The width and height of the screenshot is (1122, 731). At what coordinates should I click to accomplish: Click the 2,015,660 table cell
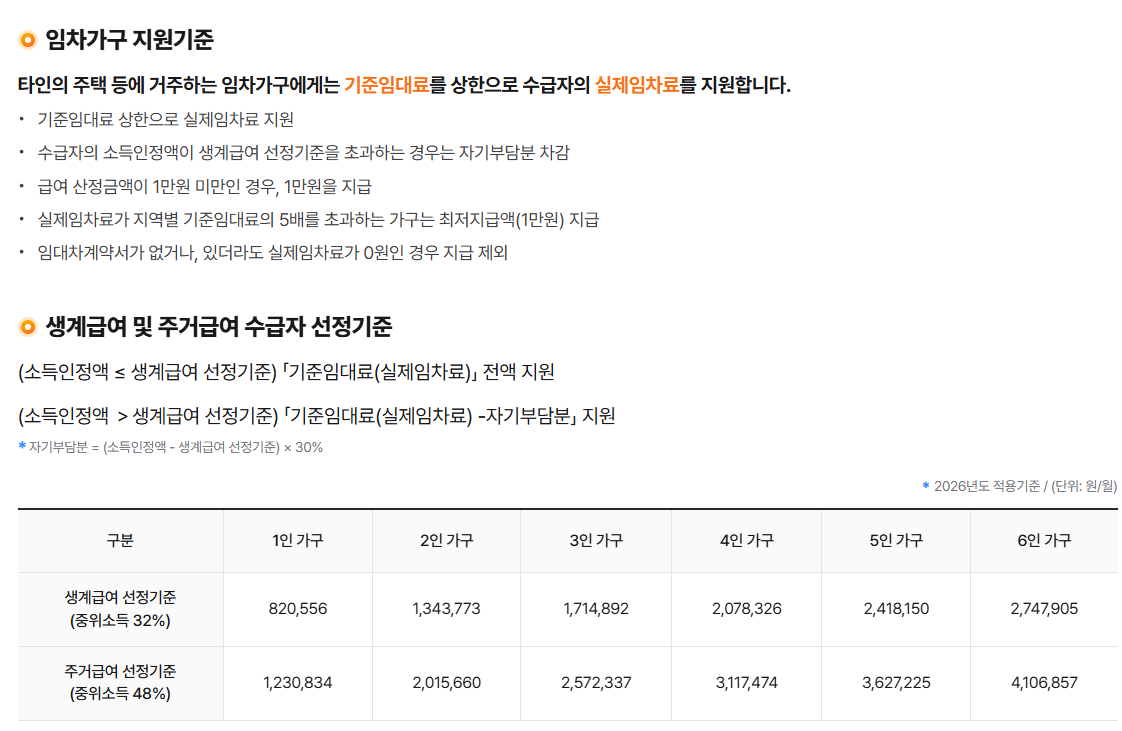pyautogui.click(x=447, y=682)
